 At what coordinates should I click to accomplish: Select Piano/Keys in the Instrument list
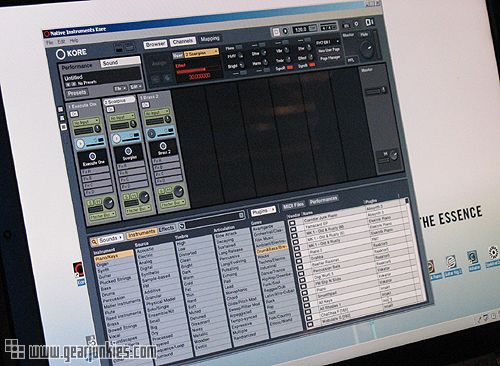(113, 256)
